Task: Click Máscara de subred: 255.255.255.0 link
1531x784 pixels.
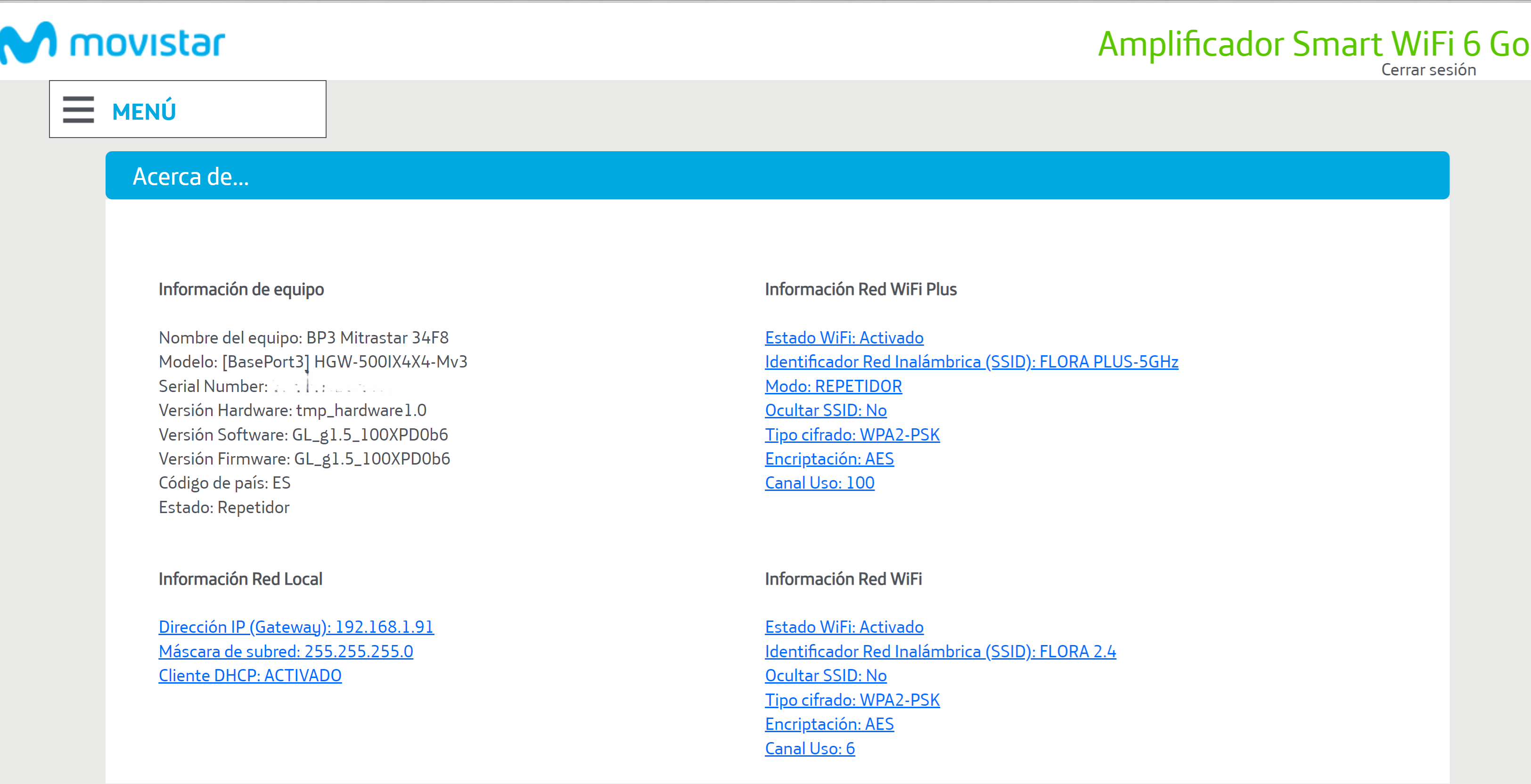Action: [x=286, y=652]
